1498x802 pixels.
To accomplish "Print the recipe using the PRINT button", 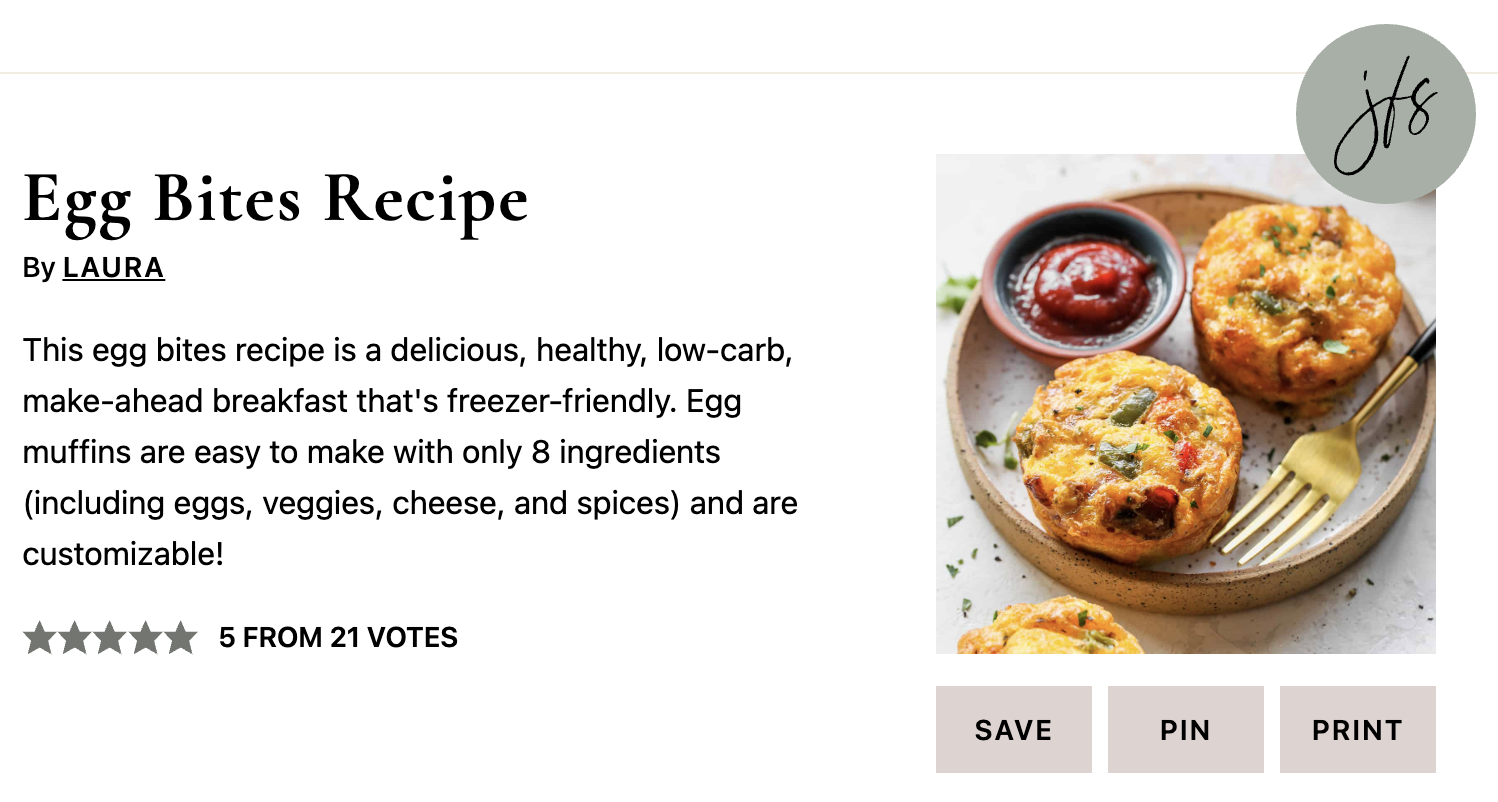I will [x=1357, y=730].
